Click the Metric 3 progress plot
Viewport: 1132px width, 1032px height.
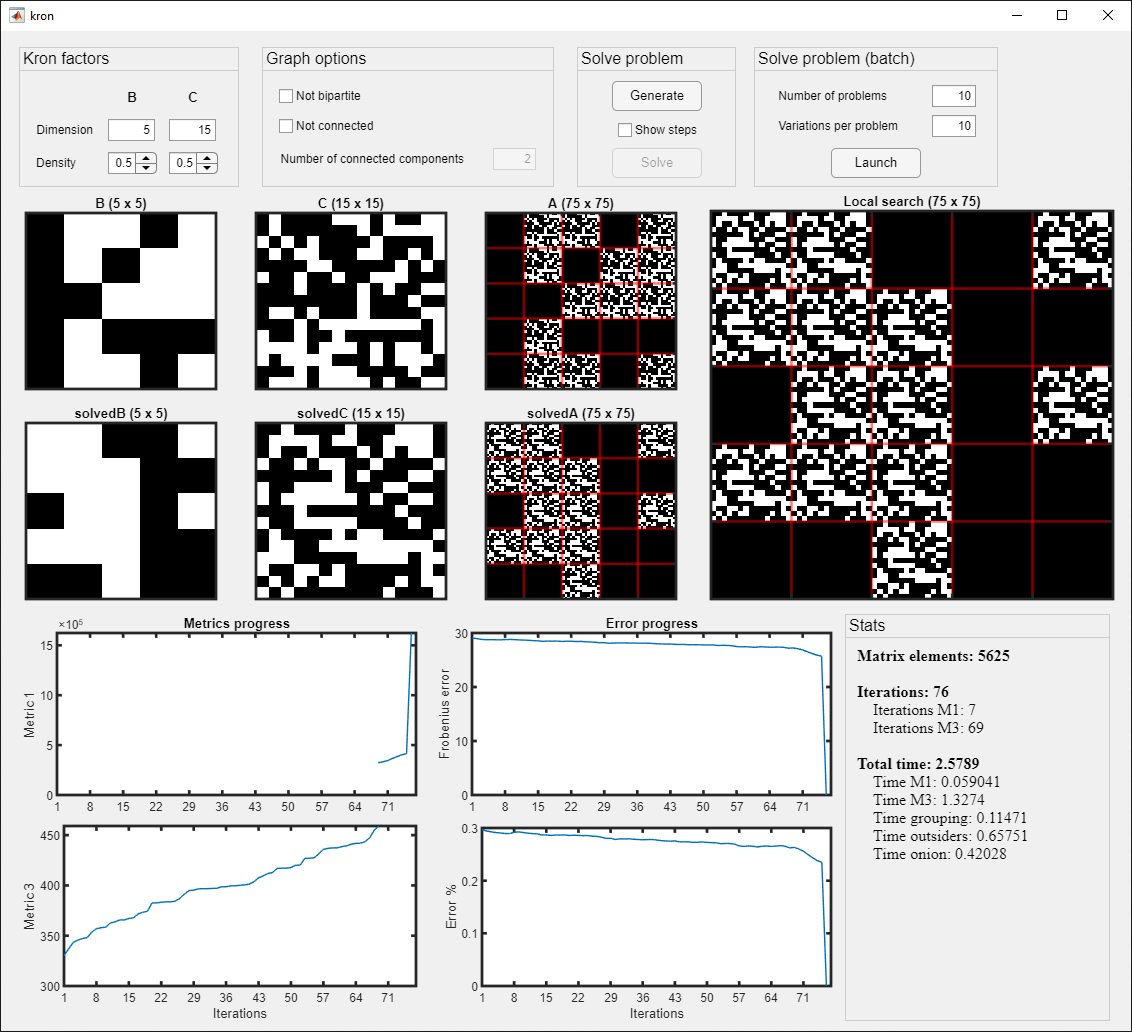click(240, 906)
